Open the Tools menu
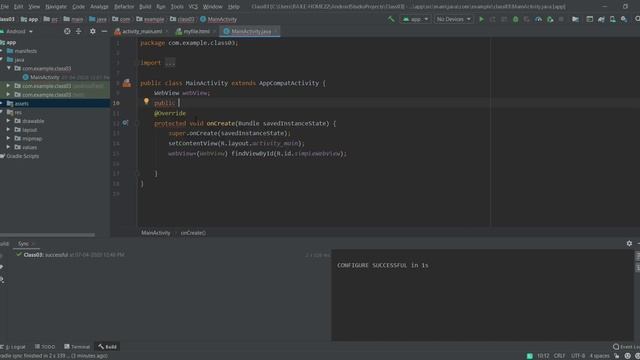 177,7
